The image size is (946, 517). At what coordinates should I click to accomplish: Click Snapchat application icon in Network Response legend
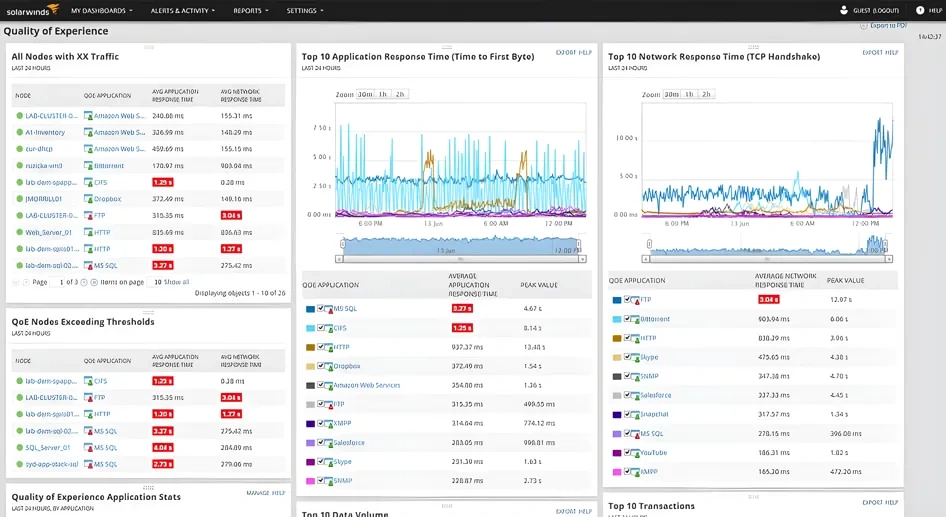pos(636,414)
